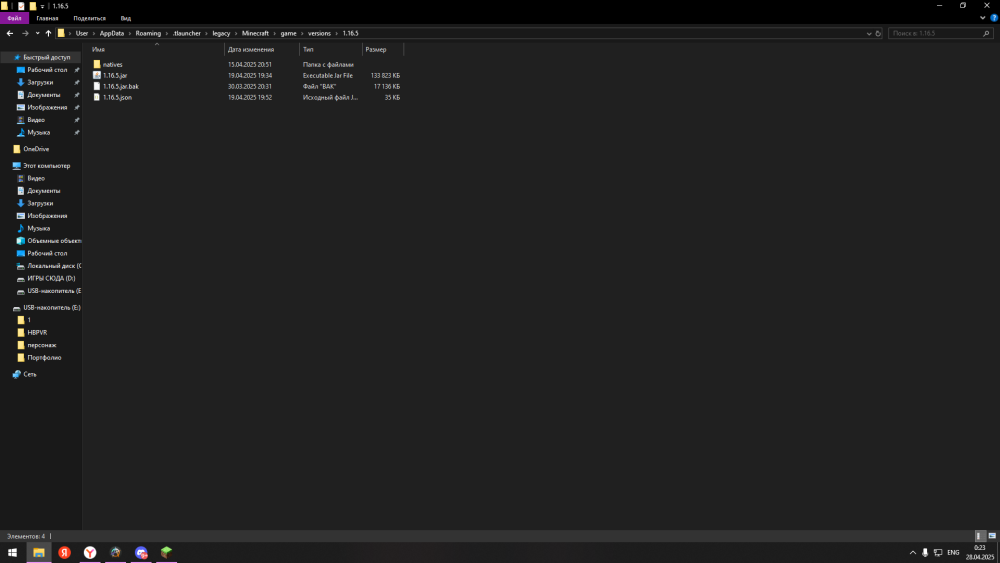This screenshot has height=563, width=1000.
Task: Switch to the Вид ribbon tab
Action: pos(126,18)
